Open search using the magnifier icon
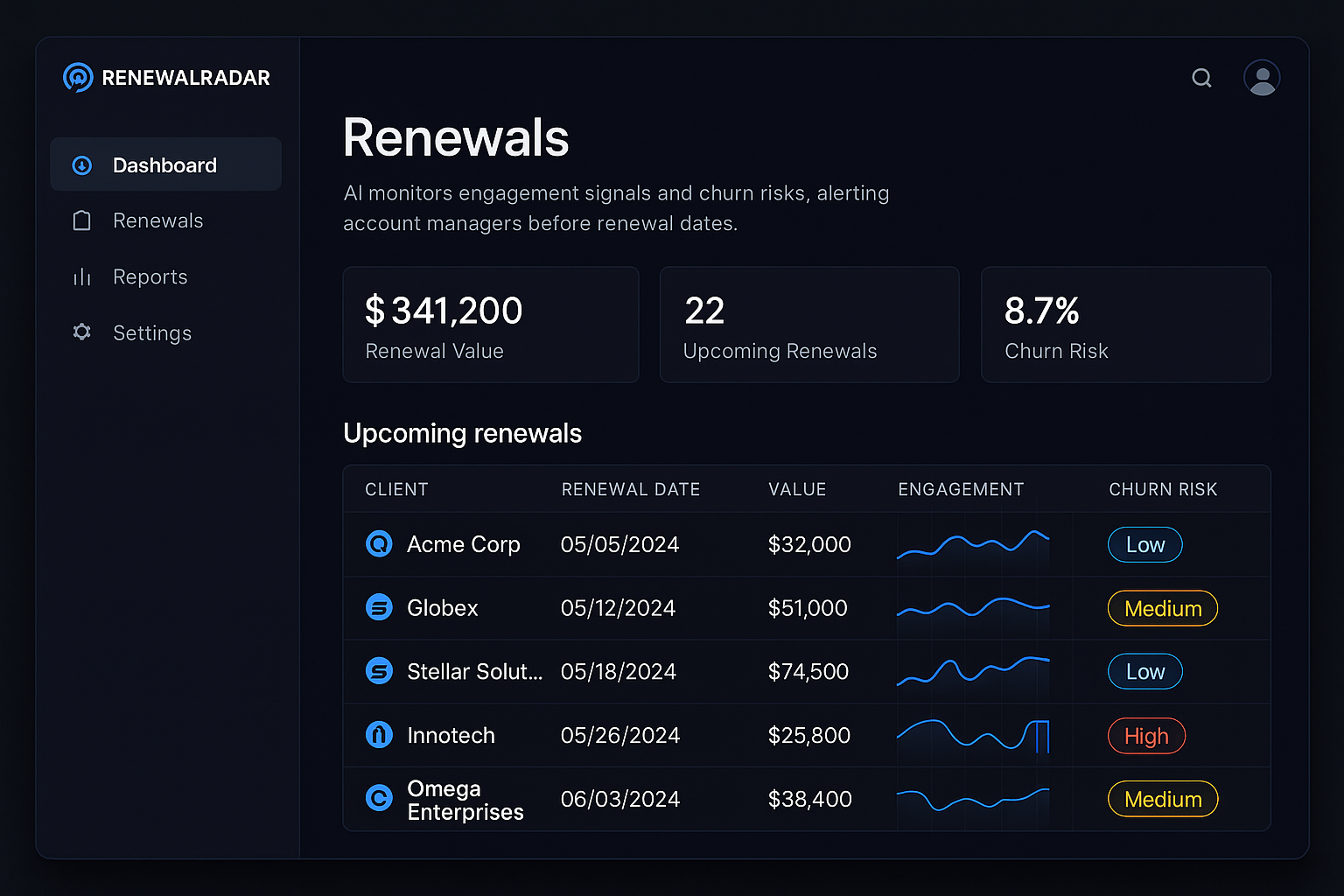The height and width of the screenshot is (896, 1344). click(x=1201, y=78)
